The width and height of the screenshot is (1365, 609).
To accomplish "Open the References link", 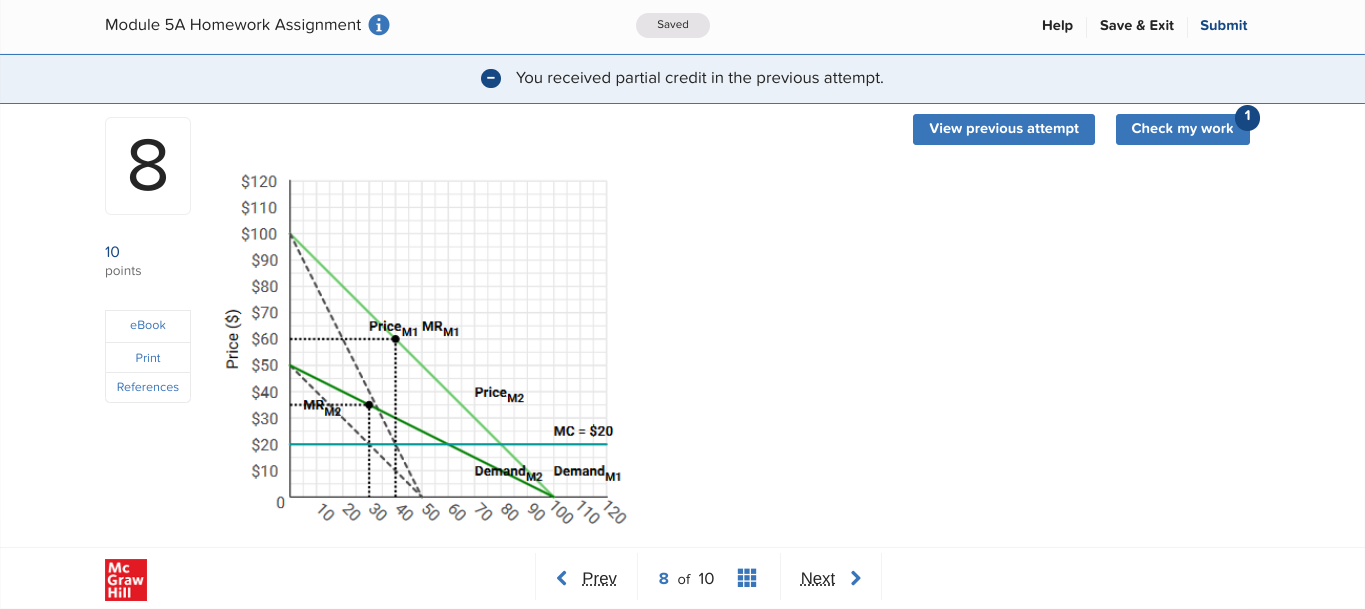I will [x=148, y=387].
